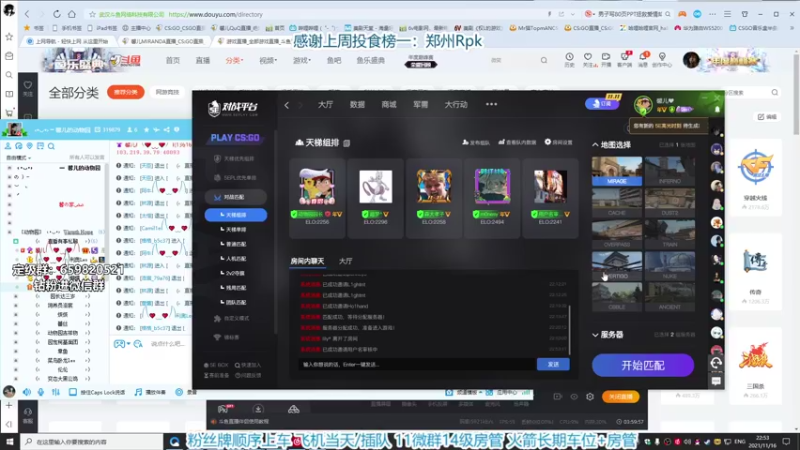
Task: Click the user avatar in 5E header
Action: (643, 105)
